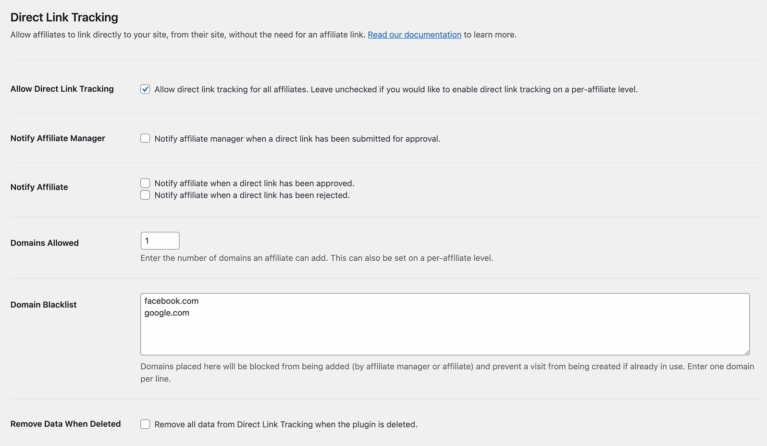Click the 'Remove all data from Direct Link Tracking' text
767x446 pixels.
tap(233, 424)
